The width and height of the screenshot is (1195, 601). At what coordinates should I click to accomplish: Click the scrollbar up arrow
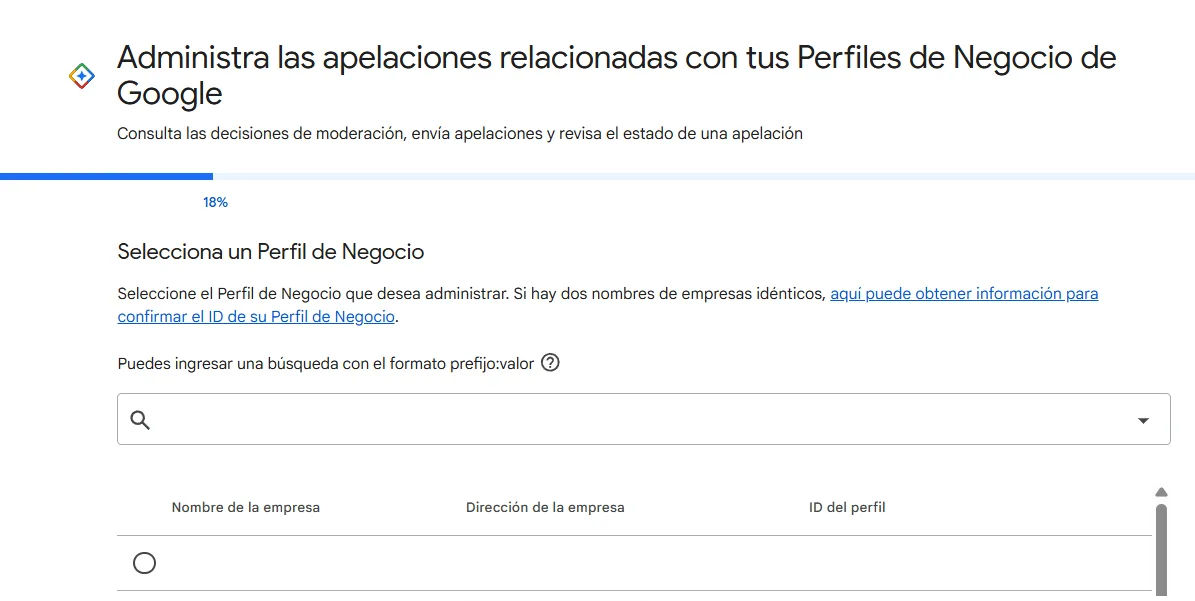click(1161, 491)
